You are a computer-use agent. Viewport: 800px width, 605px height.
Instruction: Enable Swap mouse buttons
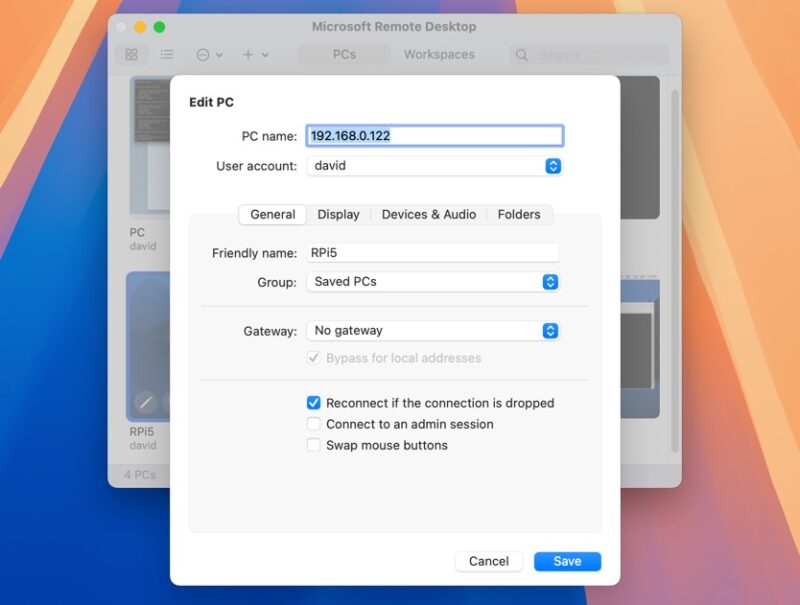(316, 445)
